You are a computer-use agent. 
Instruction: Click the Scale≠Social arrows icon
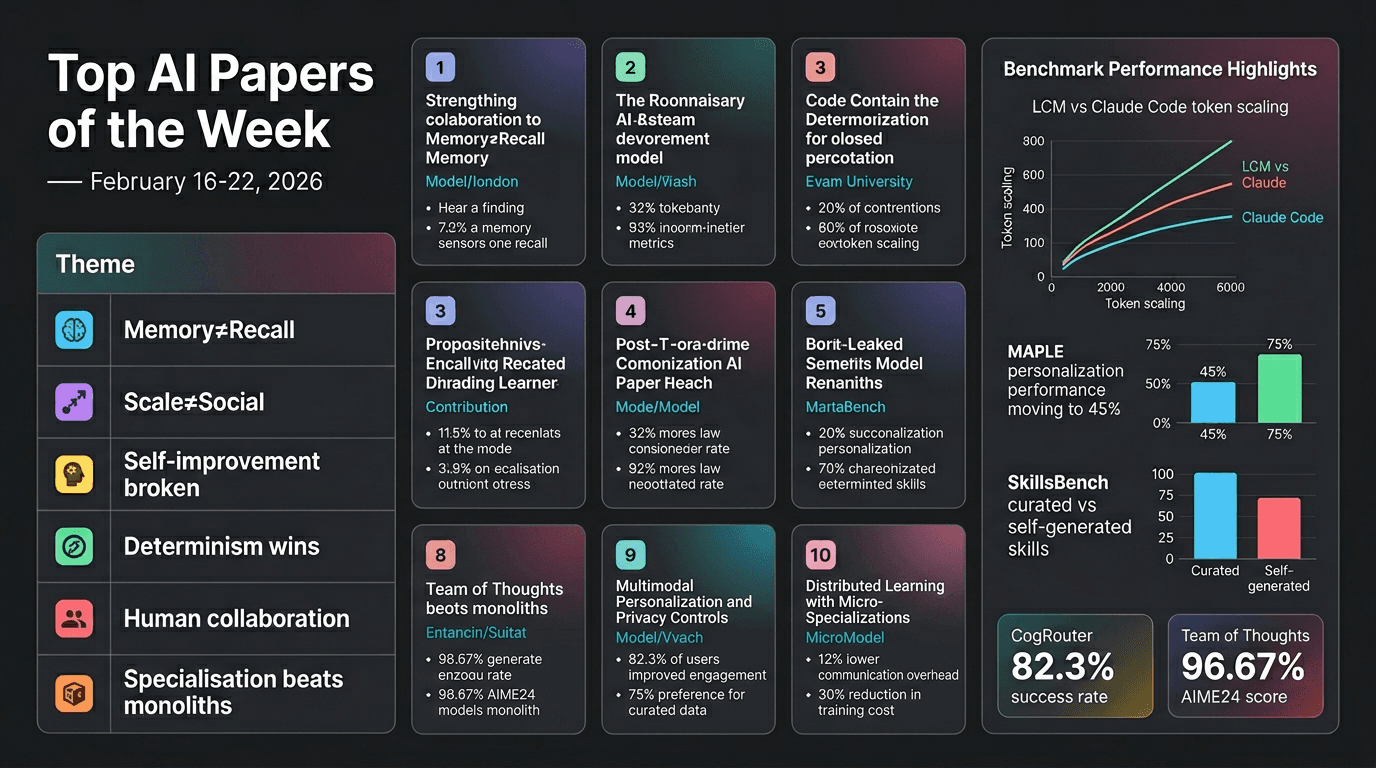pos(75,401)
